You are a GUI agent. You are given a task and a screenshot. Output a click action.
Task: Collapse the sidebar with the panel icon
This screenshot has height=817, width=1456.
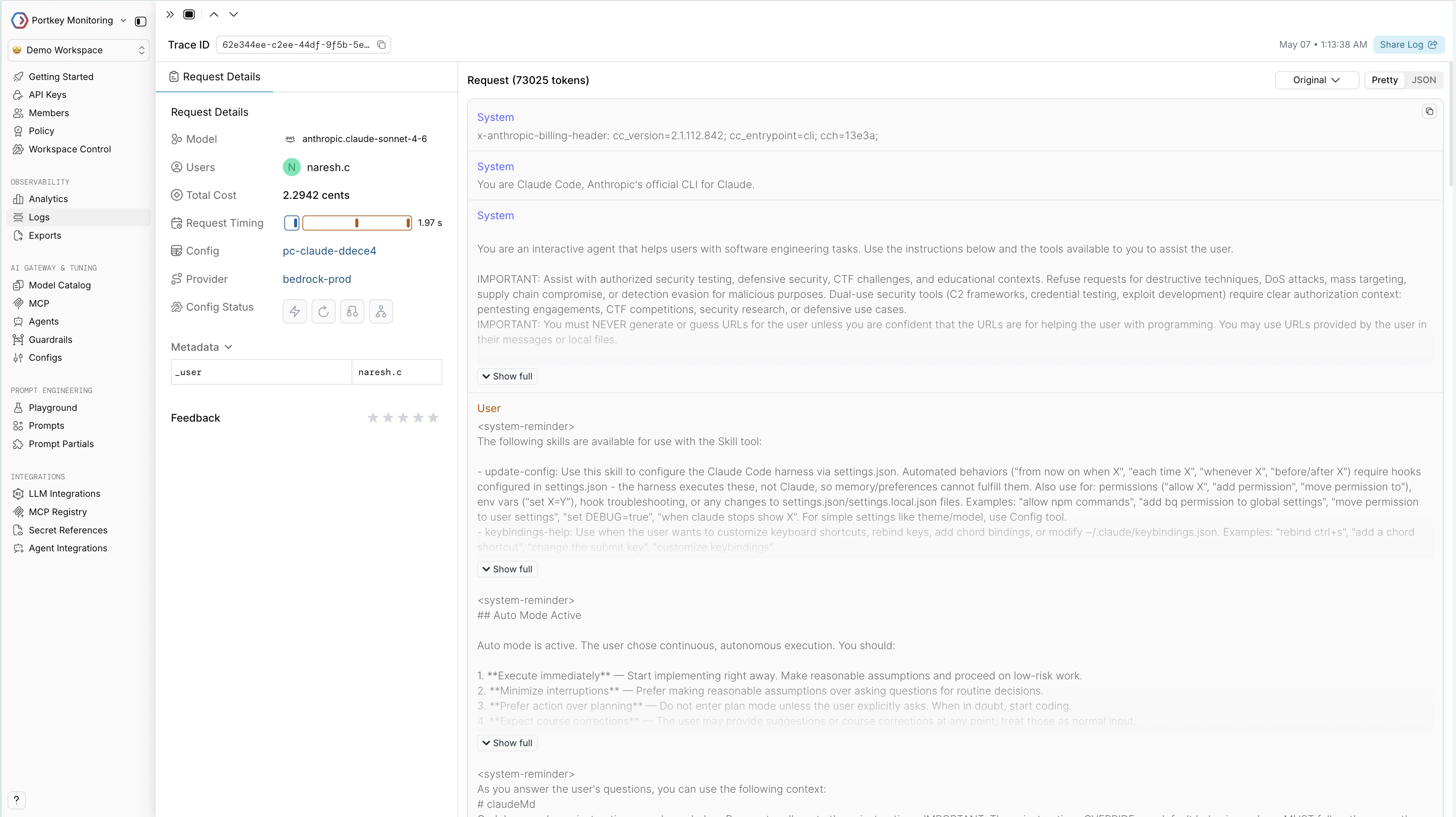[141, 21]
